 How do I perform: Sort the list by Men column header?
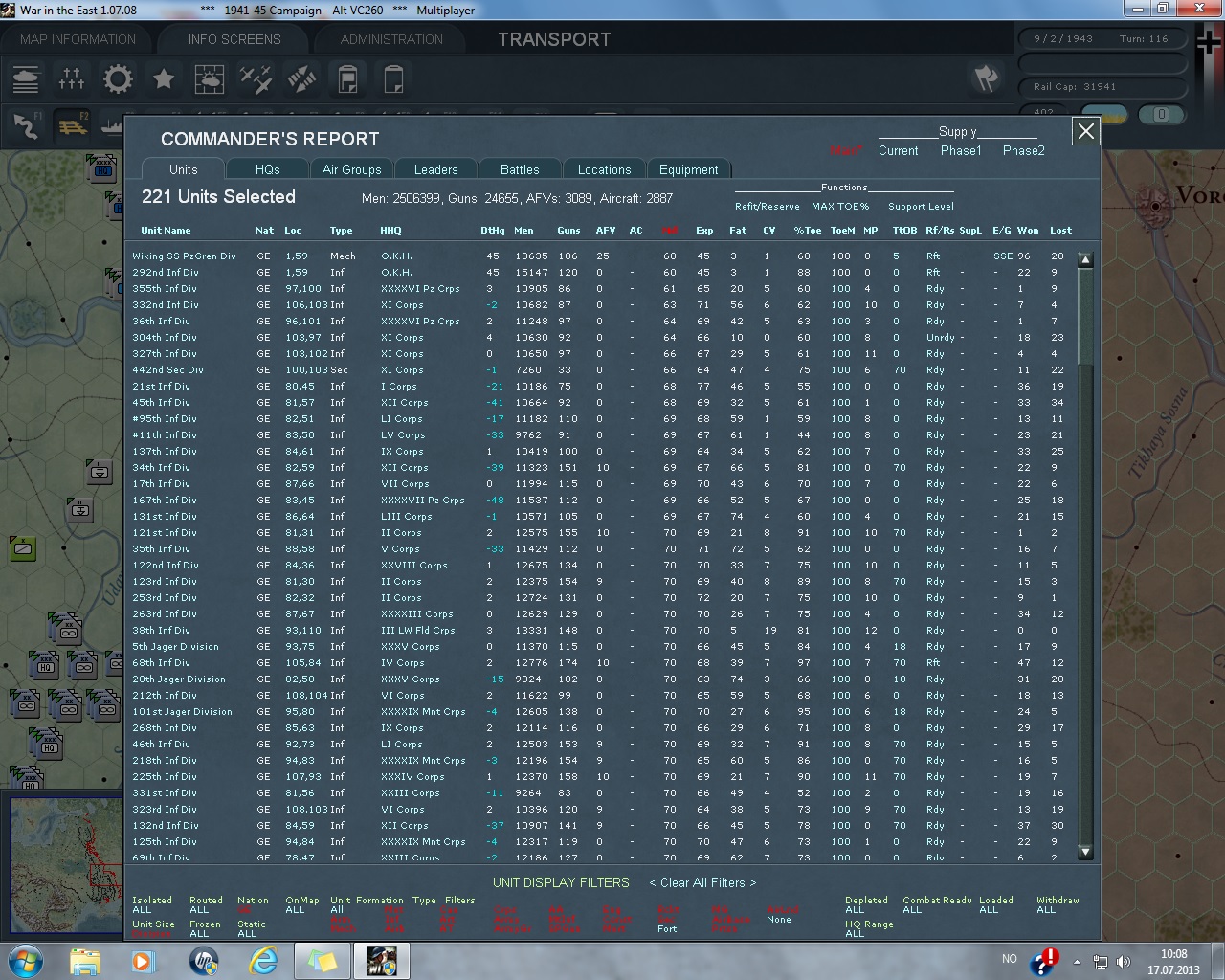pos(523,230)
